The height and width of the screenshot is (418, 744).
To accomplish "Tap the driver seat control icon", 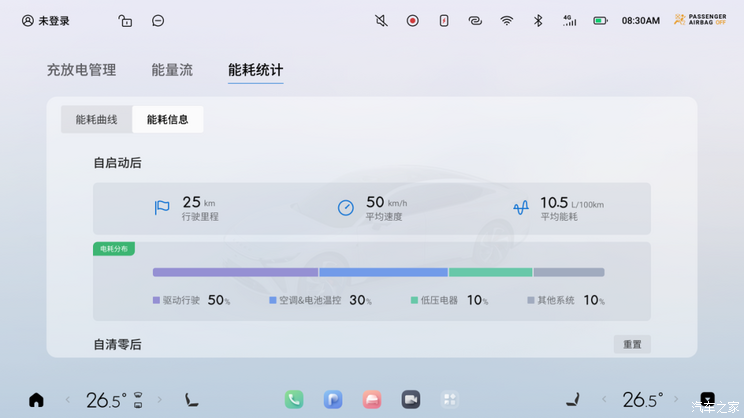I will [x=190, y=400].
